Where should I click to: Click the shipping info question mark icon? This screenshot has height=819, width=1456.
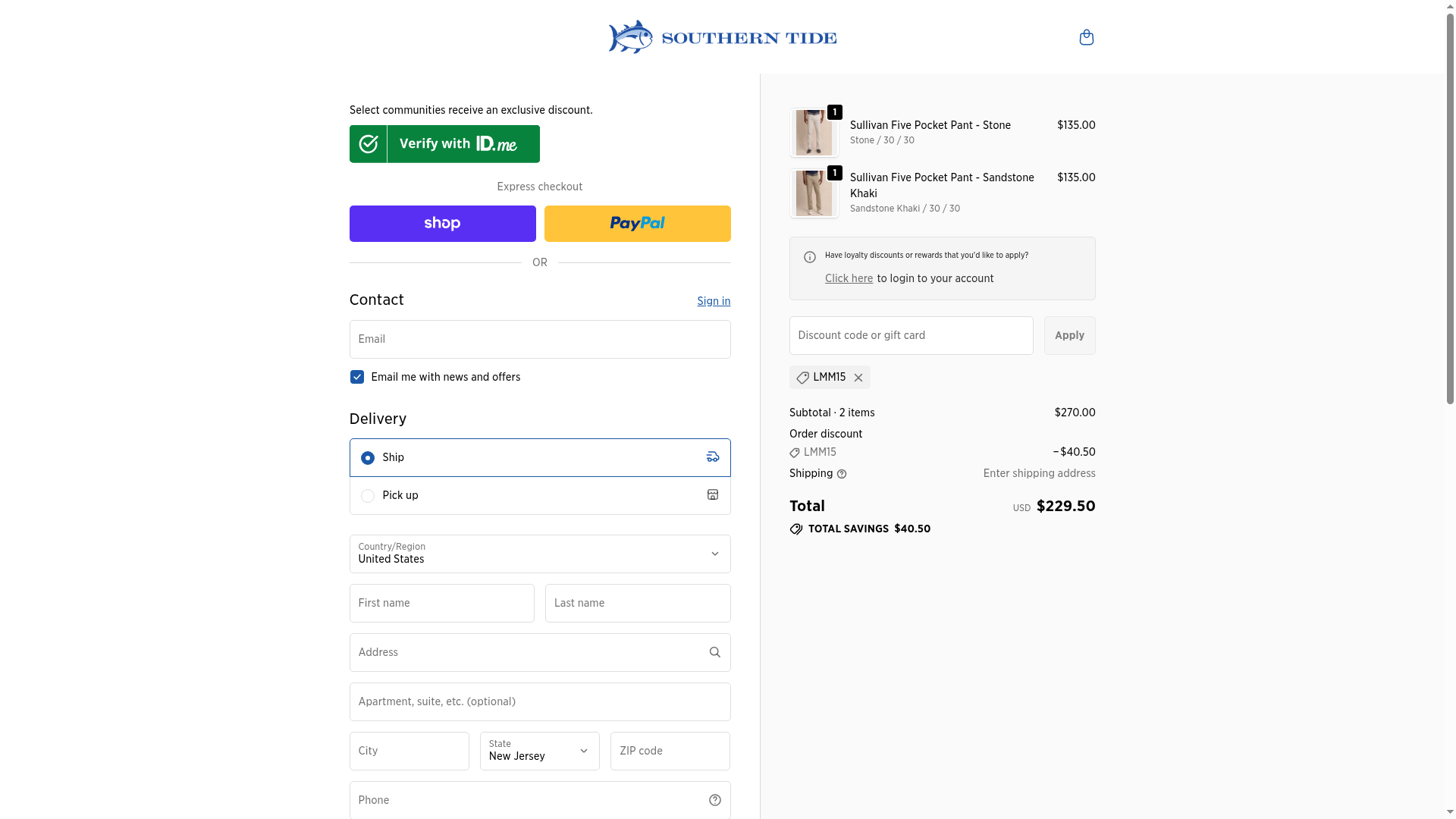(842, 474)
